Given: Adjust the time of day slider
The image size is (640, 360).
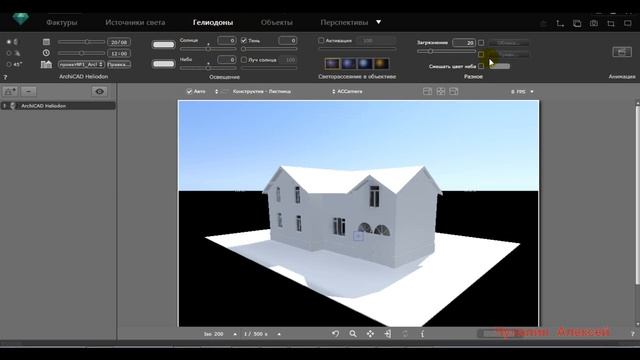Looking at the screenshot, I should (81, 53).
